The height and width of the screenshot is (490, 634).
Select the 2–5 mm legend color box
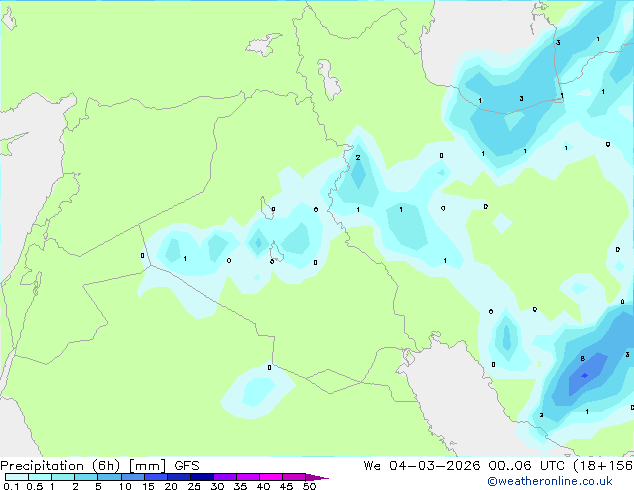pos(86,477)
